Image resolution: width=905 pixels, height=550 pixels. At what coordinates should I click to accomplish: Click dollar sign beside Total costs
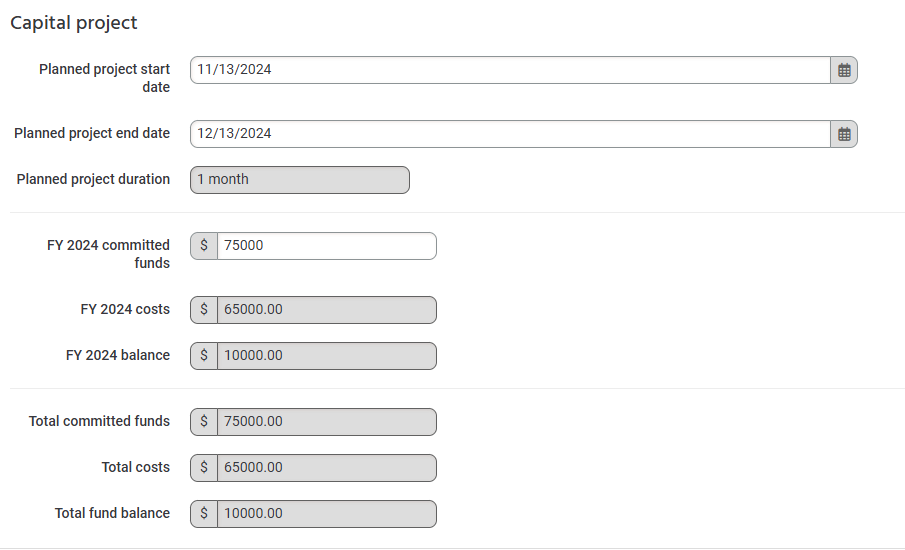pyautogui.click(x=204, y=468)
